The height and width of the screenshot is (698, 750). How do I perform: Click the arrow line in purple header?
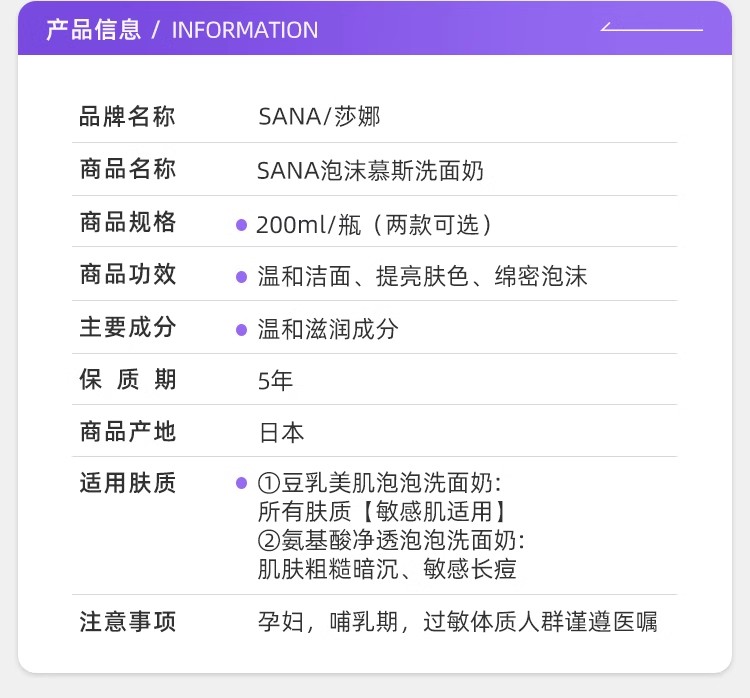651,27
